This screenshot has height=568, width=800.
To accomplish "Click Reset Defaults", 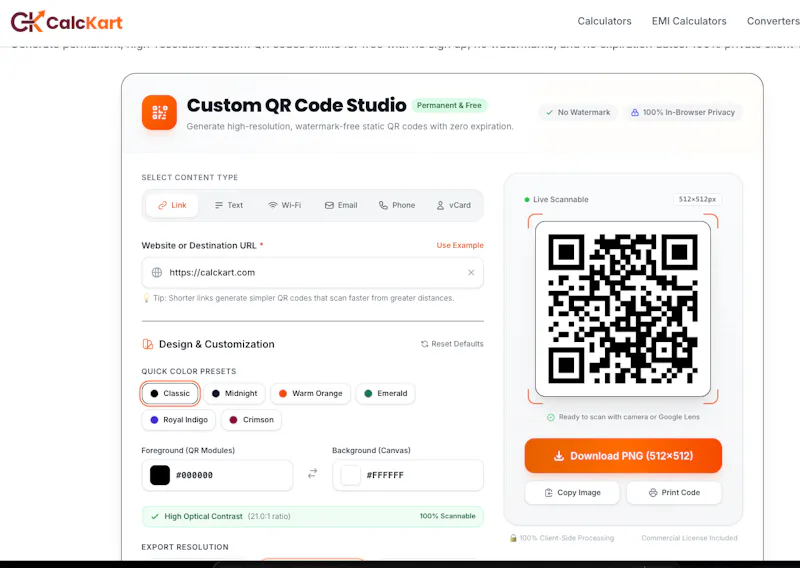I will click(x=452, y=344).
